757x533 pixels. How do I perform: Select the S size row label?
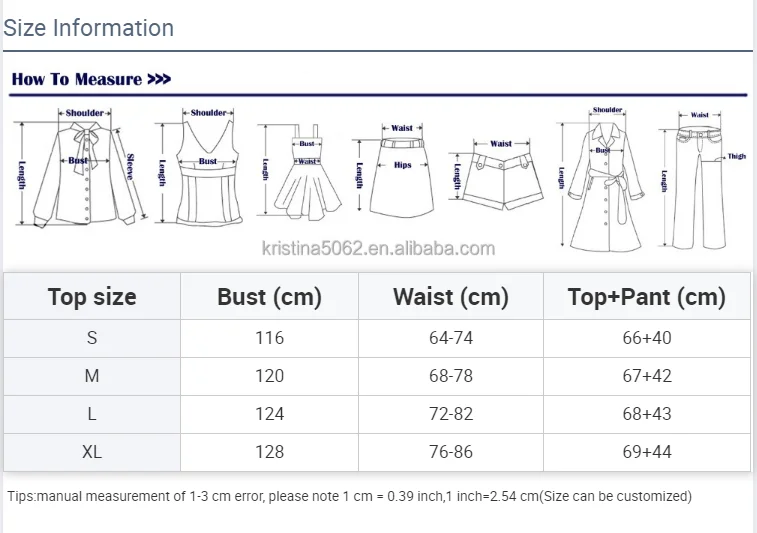[x=92, y=338]
